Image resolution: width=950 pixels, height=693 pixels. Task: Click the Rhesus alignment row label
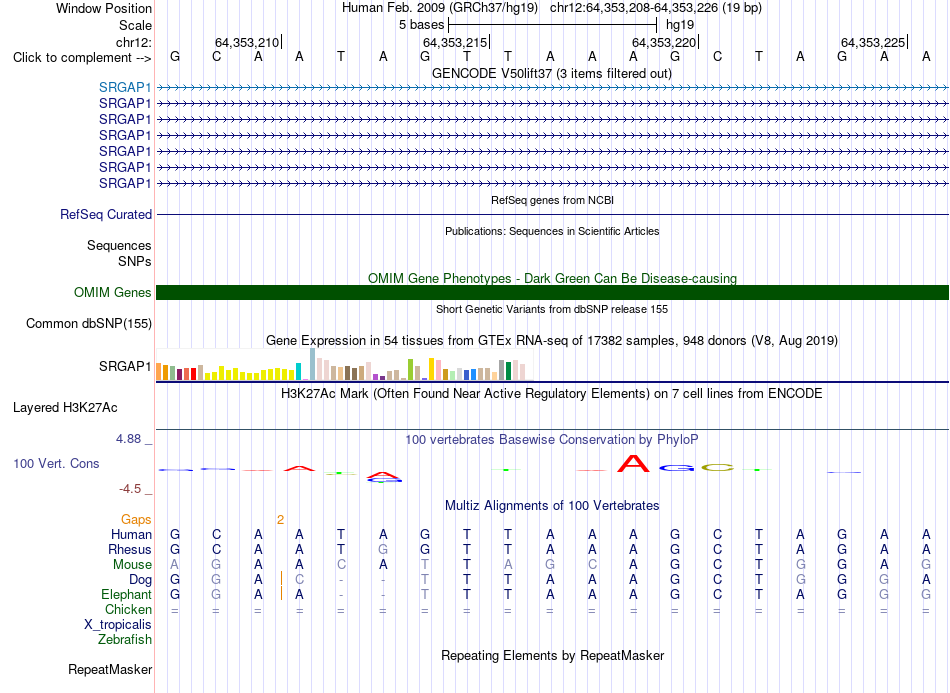[130, 549]
